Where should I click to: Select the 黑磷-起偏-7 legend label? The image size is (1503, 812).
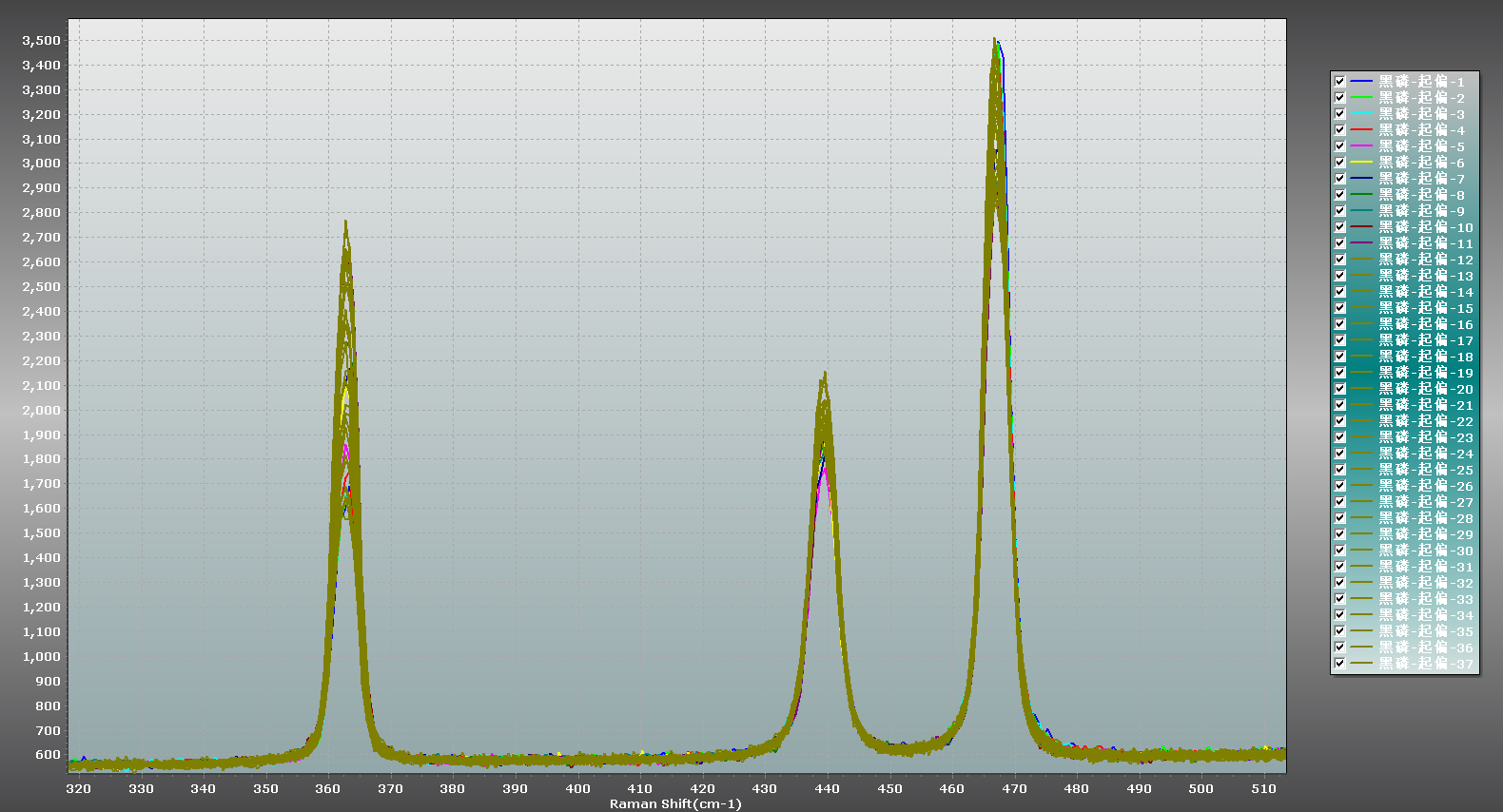pyautogui.click(x=1422, y=179)
